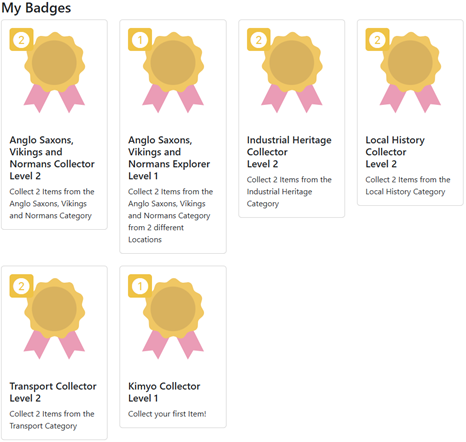
Task: Click the Industrial Heritage Collector medal icon
Action: coord(292,72)
